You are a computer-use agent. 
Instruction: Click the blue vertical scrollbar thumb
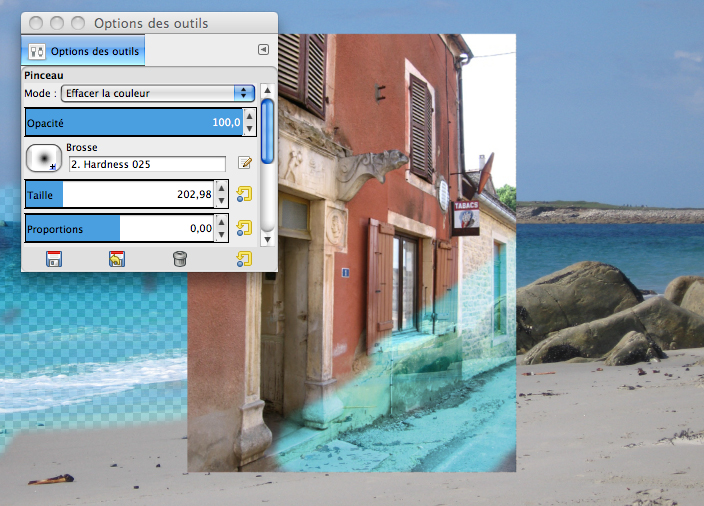coord(268,131)
